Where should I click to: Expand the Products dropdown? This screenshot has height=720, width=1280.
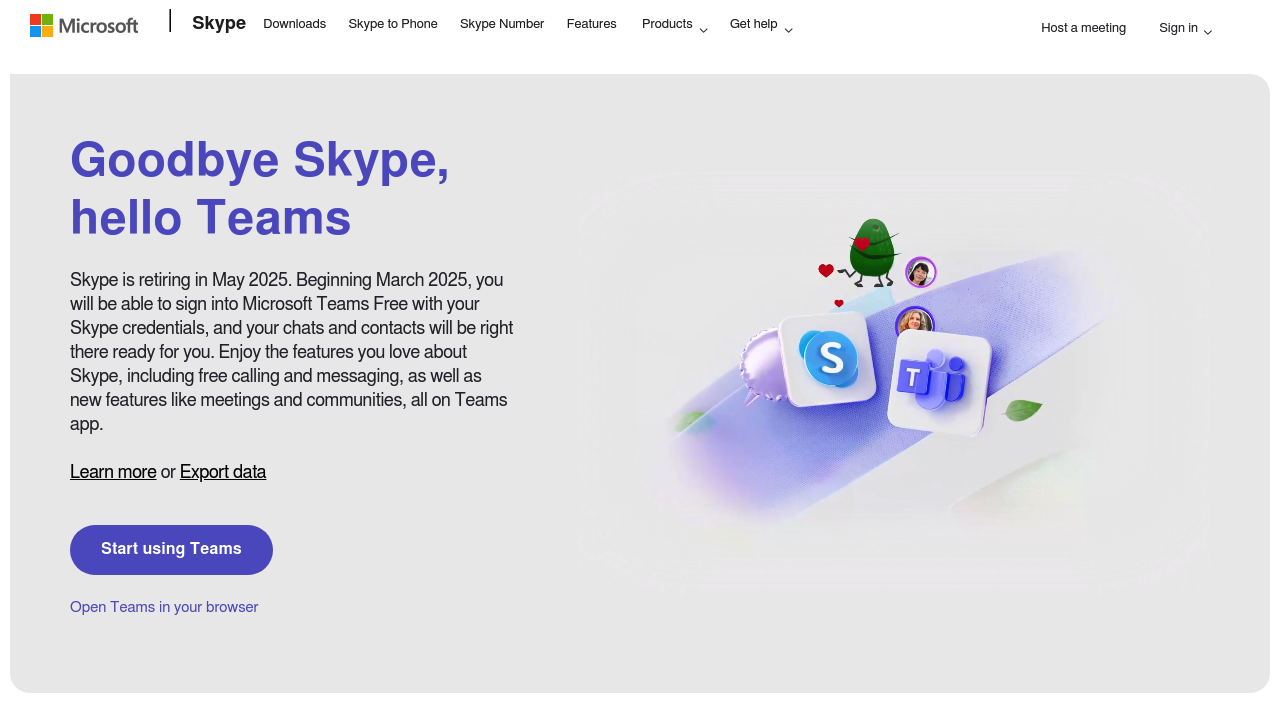point(675,24)
